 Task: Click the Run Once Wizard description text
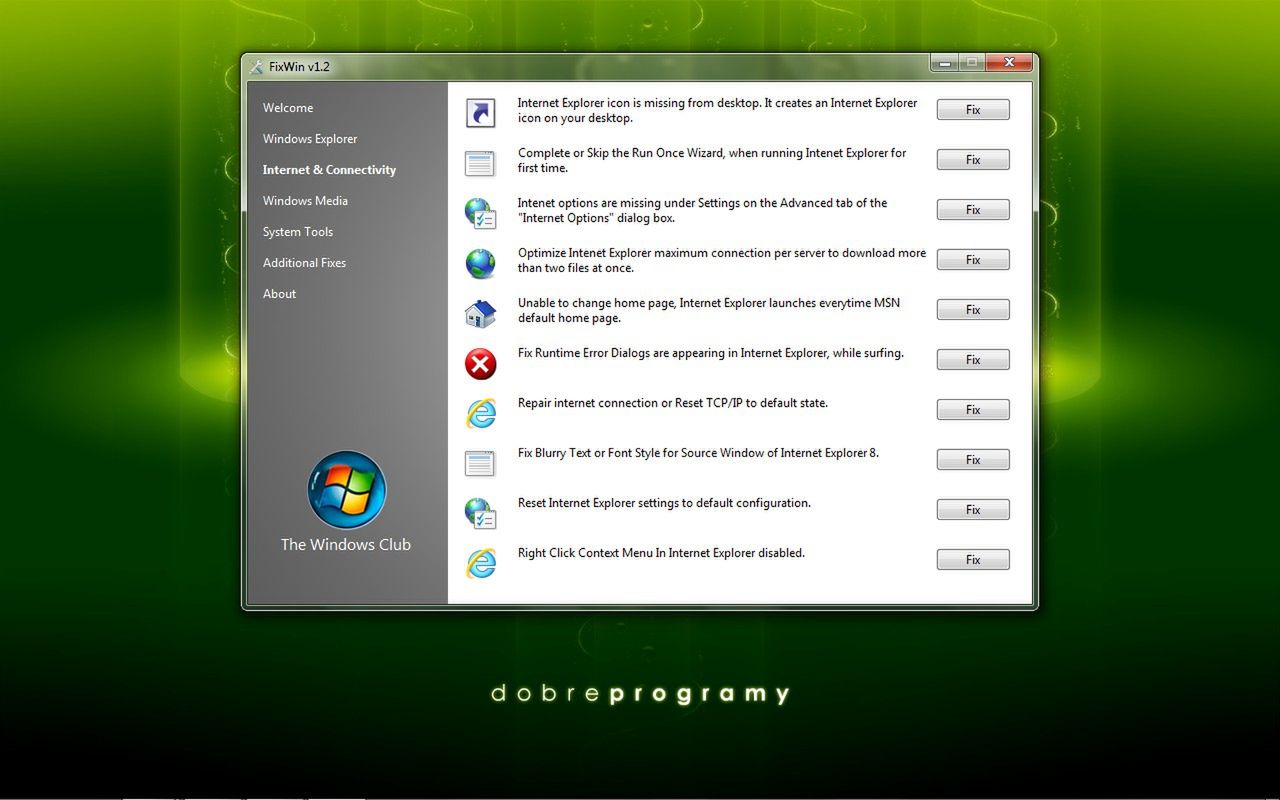[712, 160]
